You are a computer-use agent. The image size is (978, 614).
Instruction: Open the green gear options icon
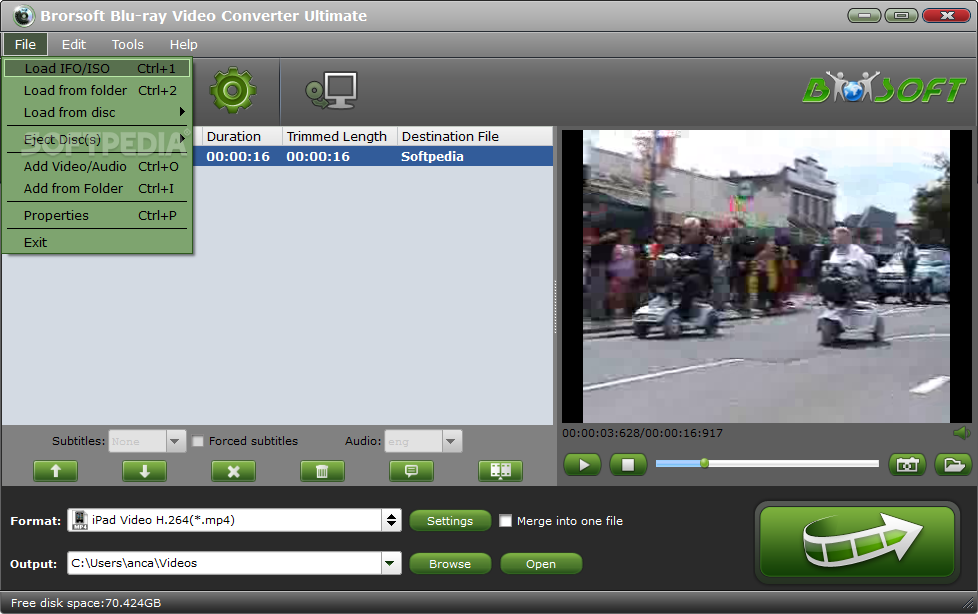(x=233, y=90)
